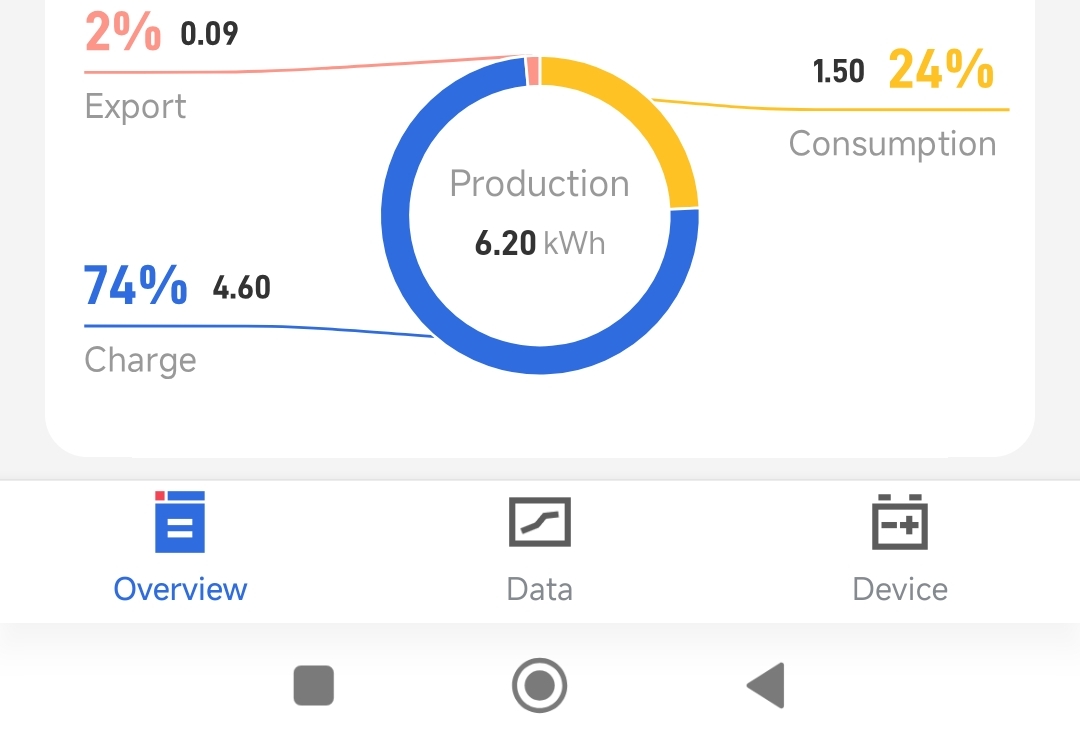Tap the Android recent apps square button
Image resolution: width=1080 pixels, height=756 pixels.
click(x=313, y=685)
